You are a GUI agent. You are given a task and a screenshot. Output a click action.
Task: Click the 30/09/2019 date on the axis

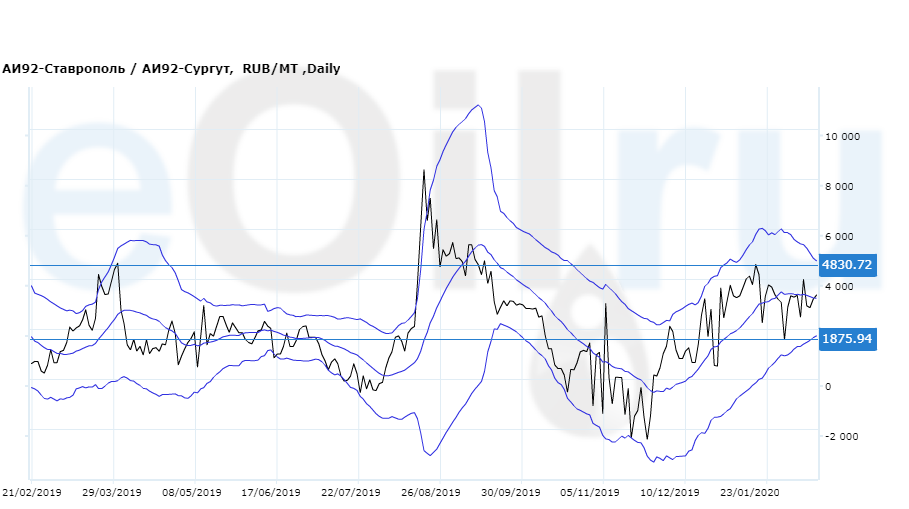click(509, 493)
